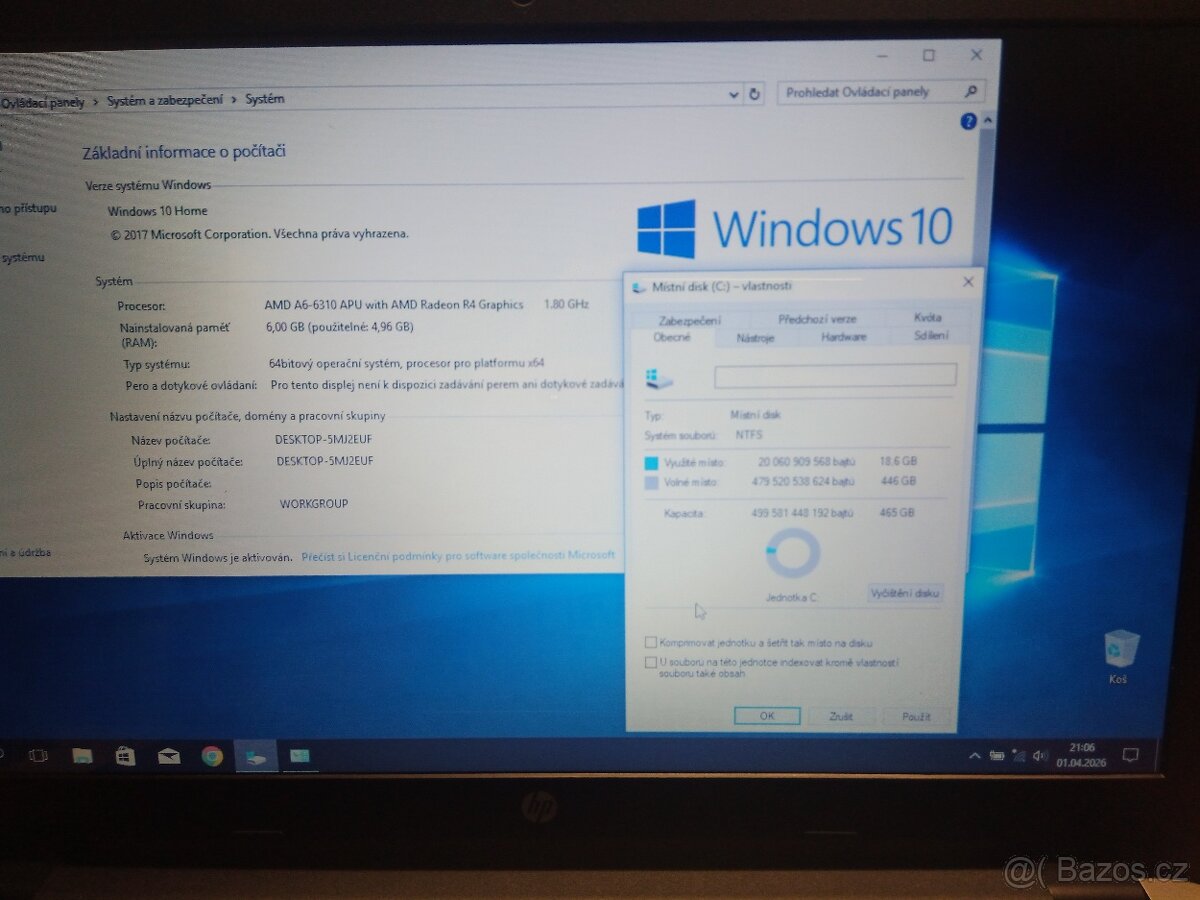Click the help question mark icon
The width and height of the screenshot is (1200, 900).
968,122
